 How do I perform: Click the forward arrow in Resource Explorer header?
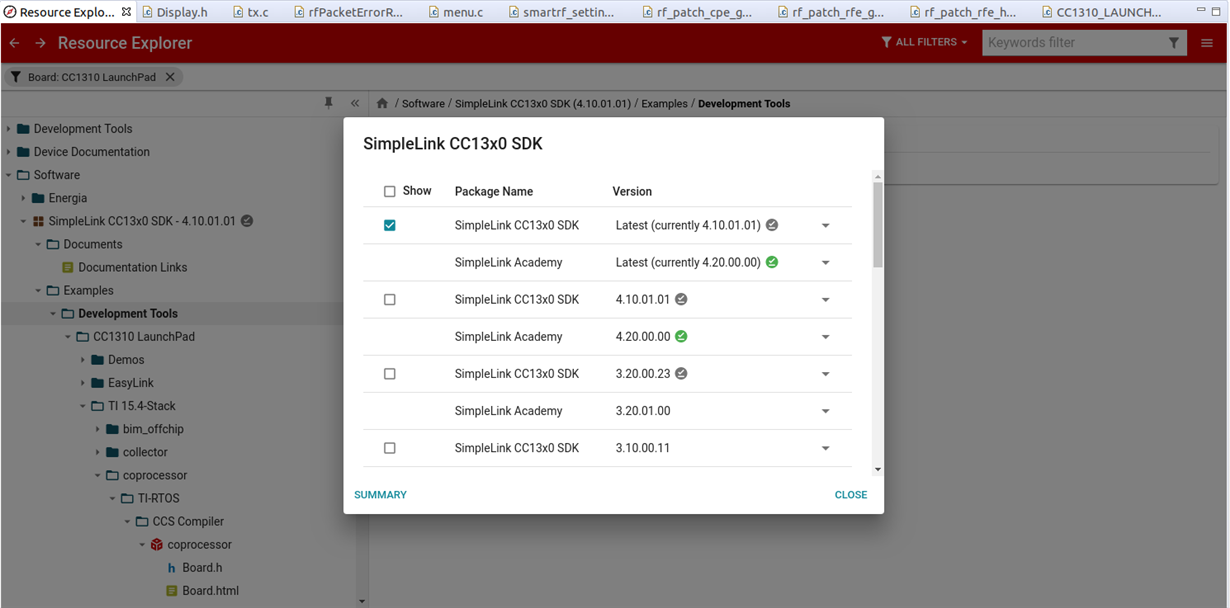pos(40,43)
